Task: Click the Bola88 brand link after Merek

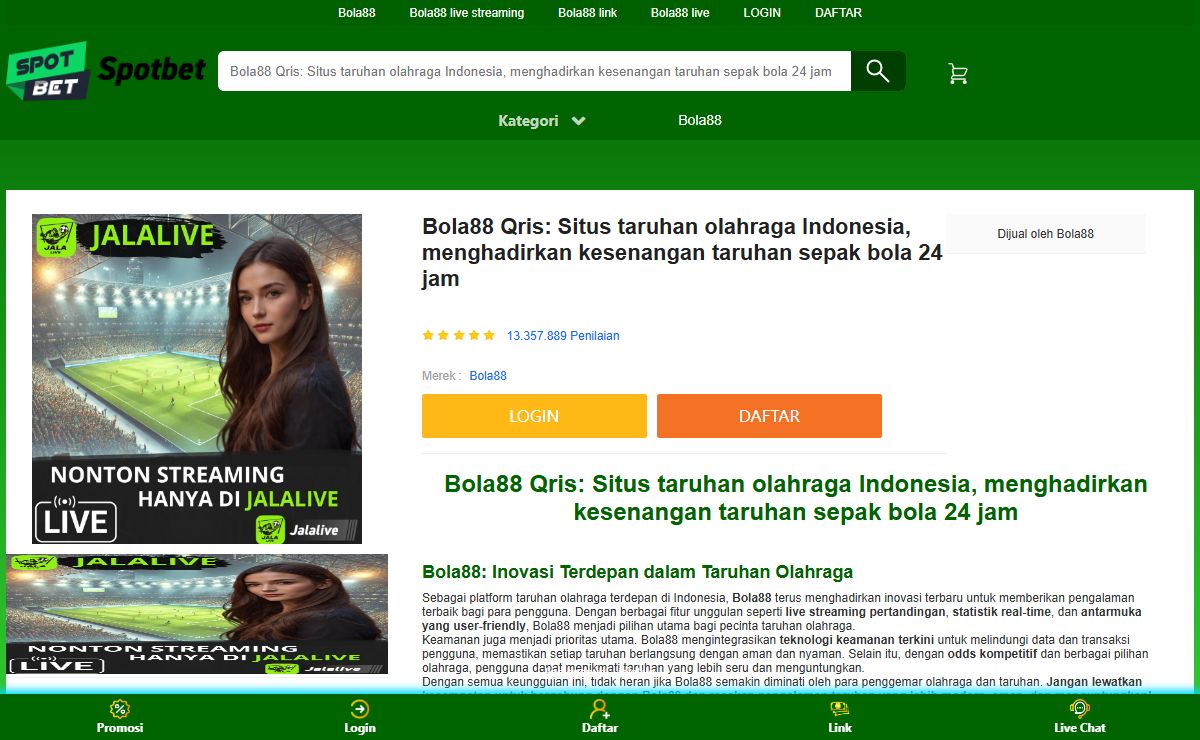Action: 488,376
